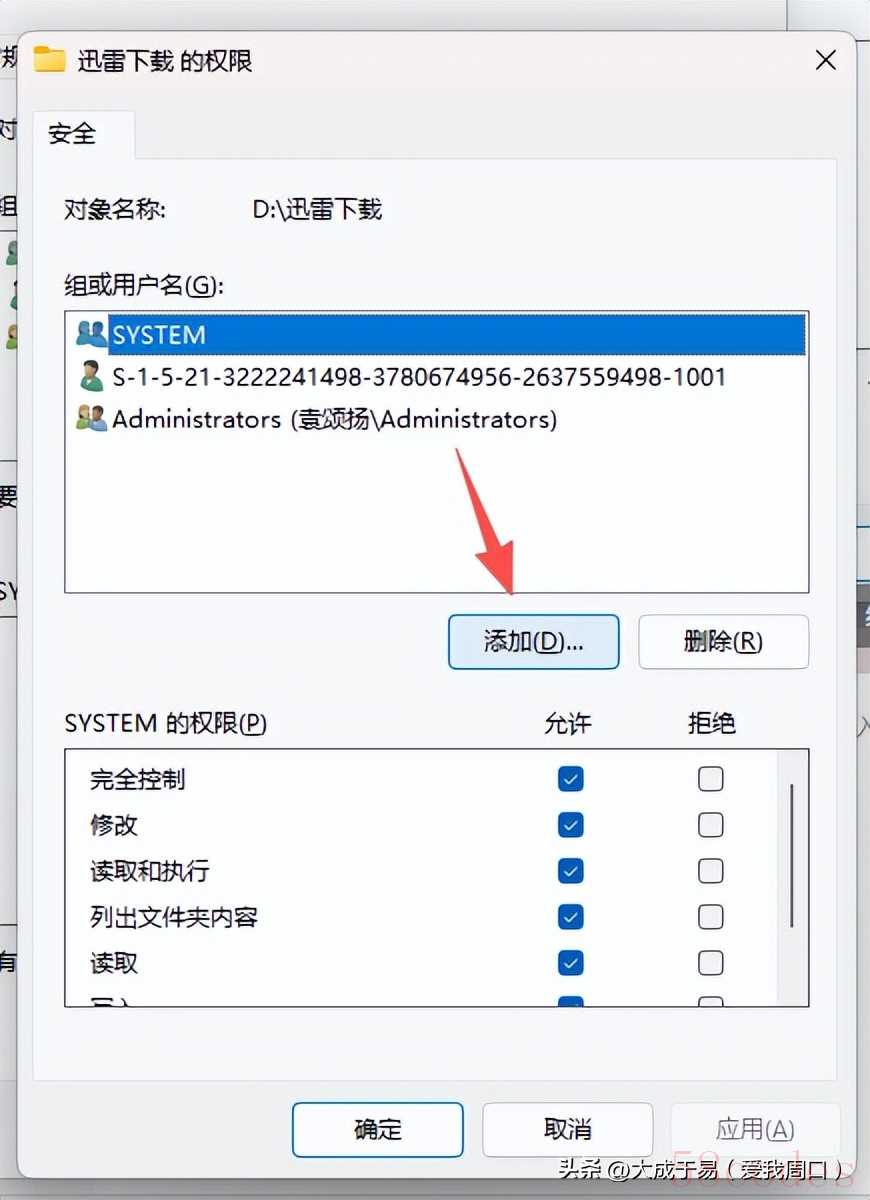Toggle Allow checkbox for 列出文件夹内容
The width and height of the screenshot is (870, 1200).
pos(571,917)
